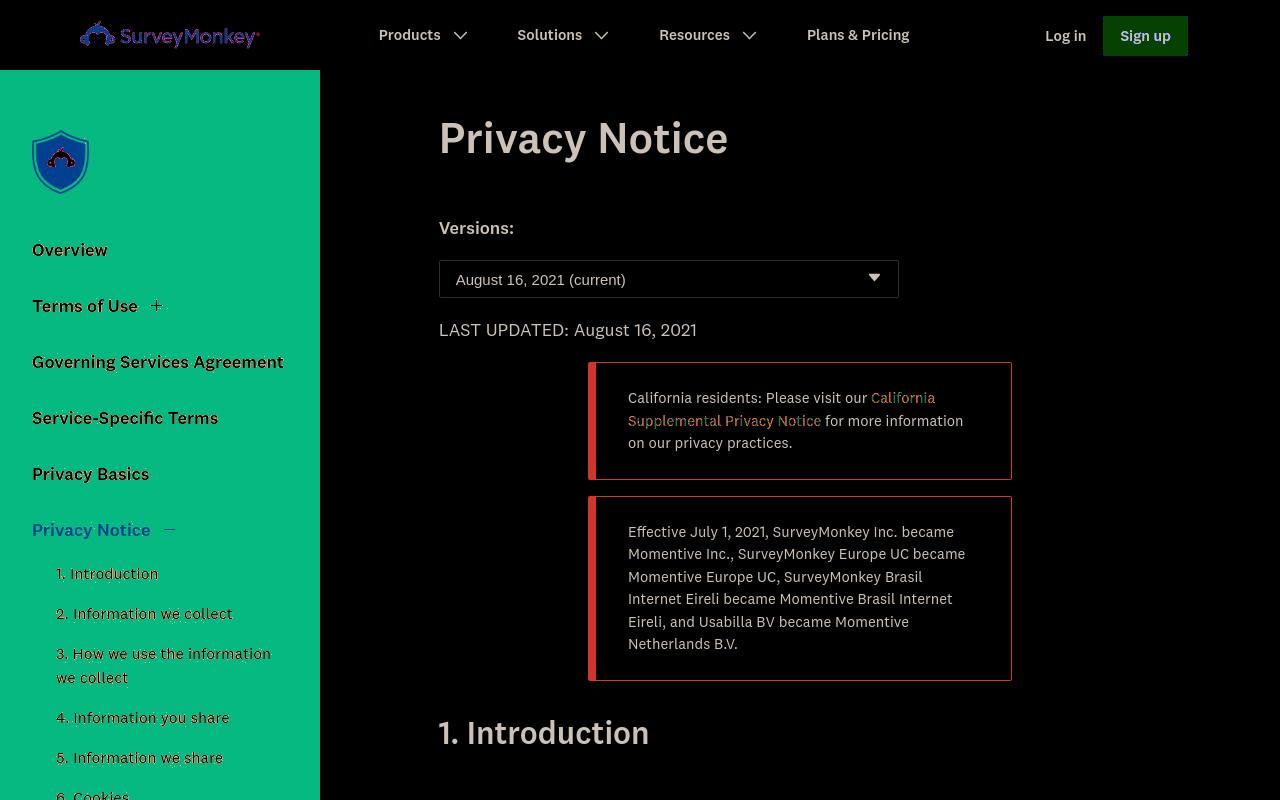This screenshot has height=800, width=1280.
Task: Click the Versions: label
Action: 476,228
